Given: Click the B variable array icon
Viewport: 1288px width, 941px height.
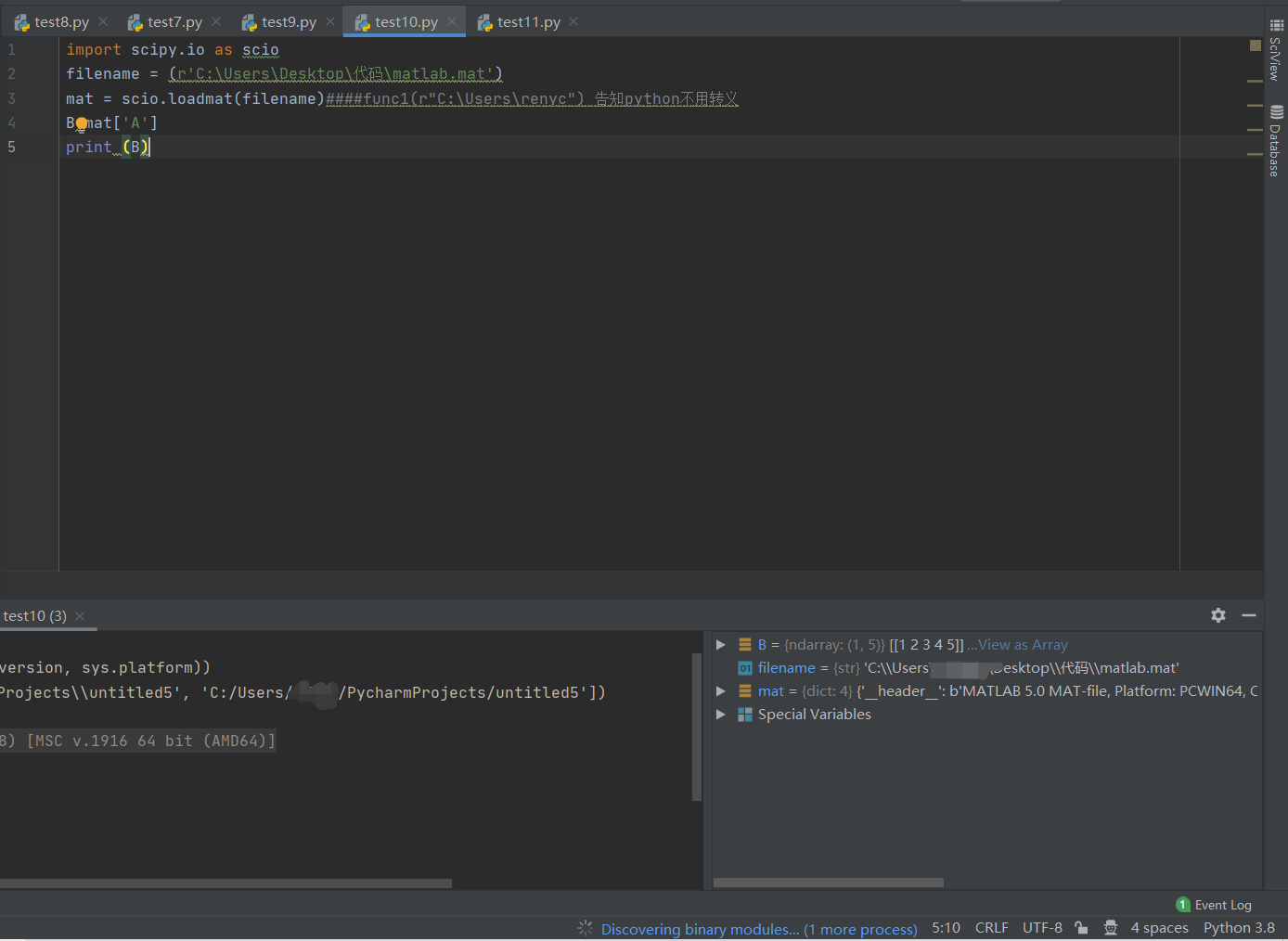Looking at the screenshot, I should 744,644.
